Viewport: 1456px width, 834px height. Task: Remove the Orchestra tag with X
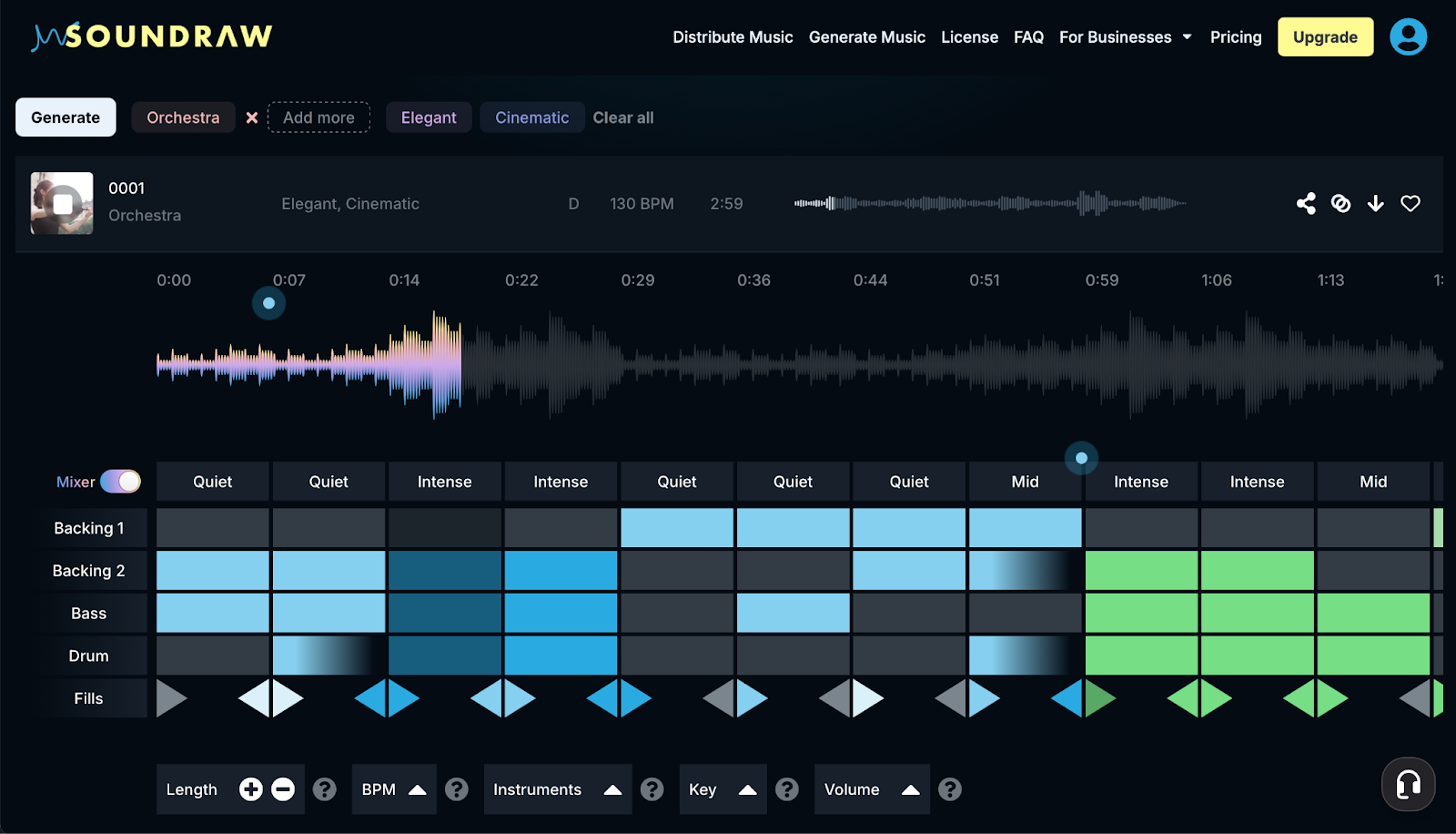coord(252,117)
